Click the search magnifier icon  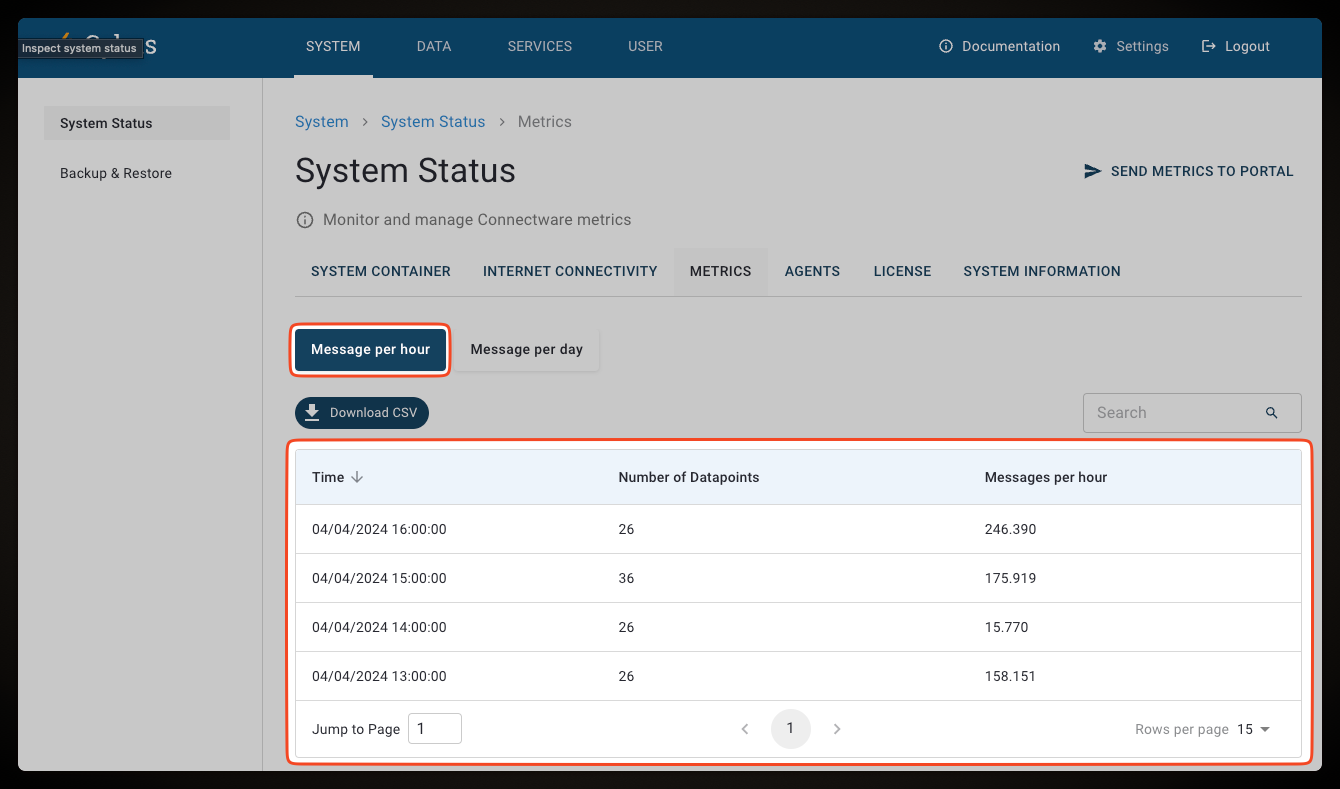point(1272,412)
